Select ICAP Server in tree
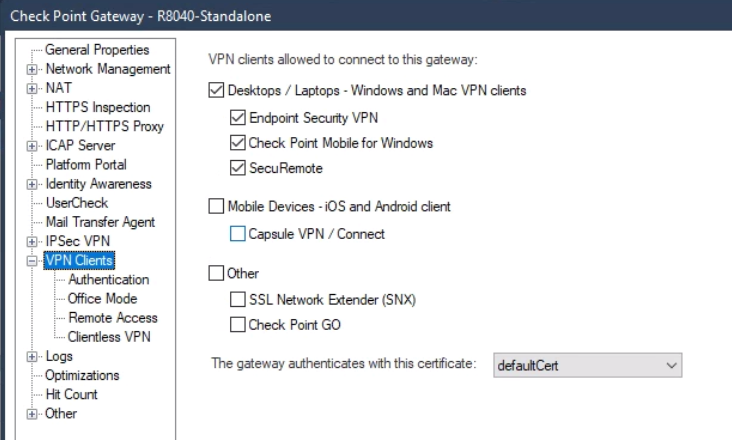The image size is (732, 440). (80, 145)
